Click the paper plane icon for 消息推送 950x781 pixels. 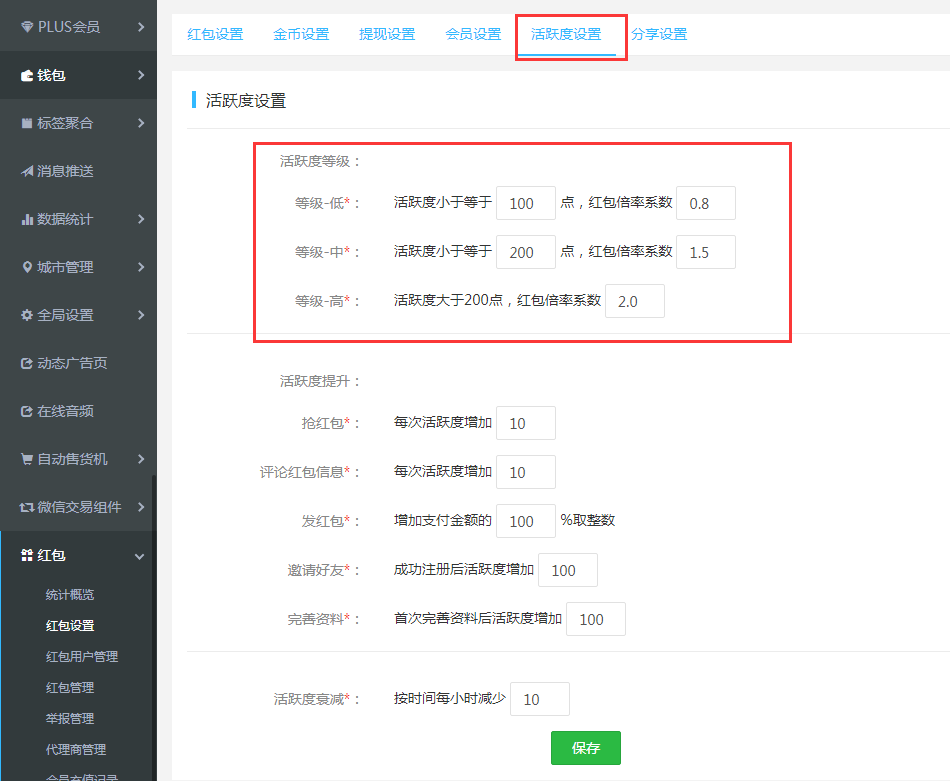(x=27, y=171)
